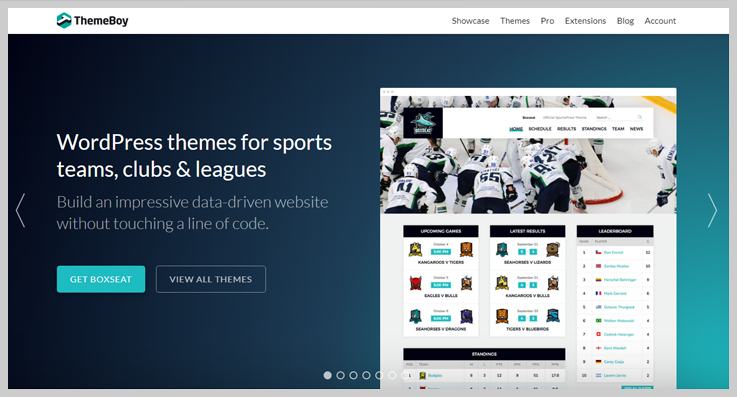The height and width of the screenshot is (397, 737).
Task: Click the Schedule tab in preview navigation
Action: click(540, 129)
